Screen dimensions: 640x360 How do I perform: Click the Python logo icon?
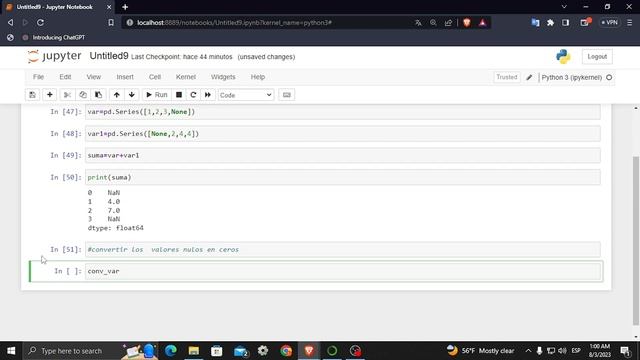click(563, 56)
